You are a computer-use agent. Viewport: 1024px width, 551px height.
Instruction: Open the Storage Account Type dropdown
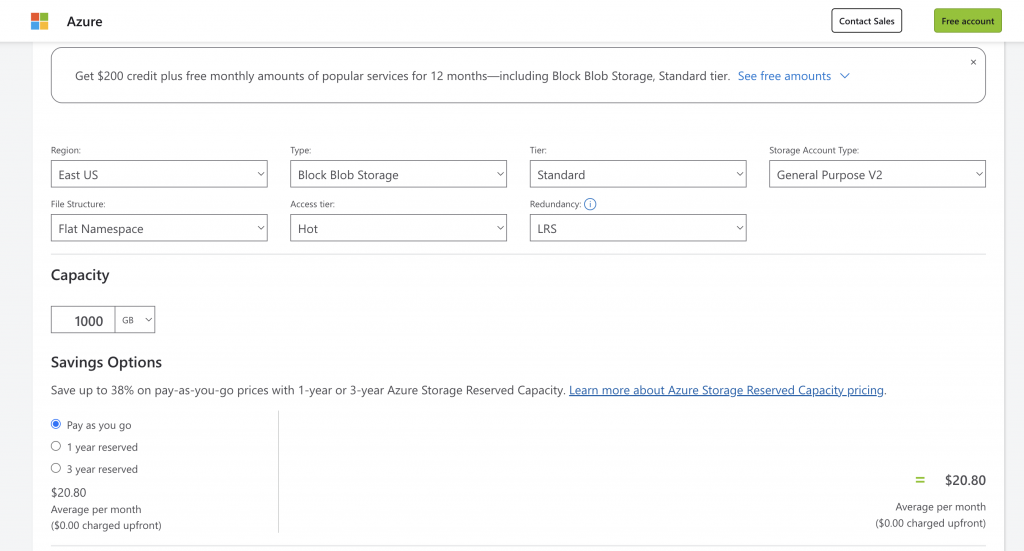click(877, 174)
